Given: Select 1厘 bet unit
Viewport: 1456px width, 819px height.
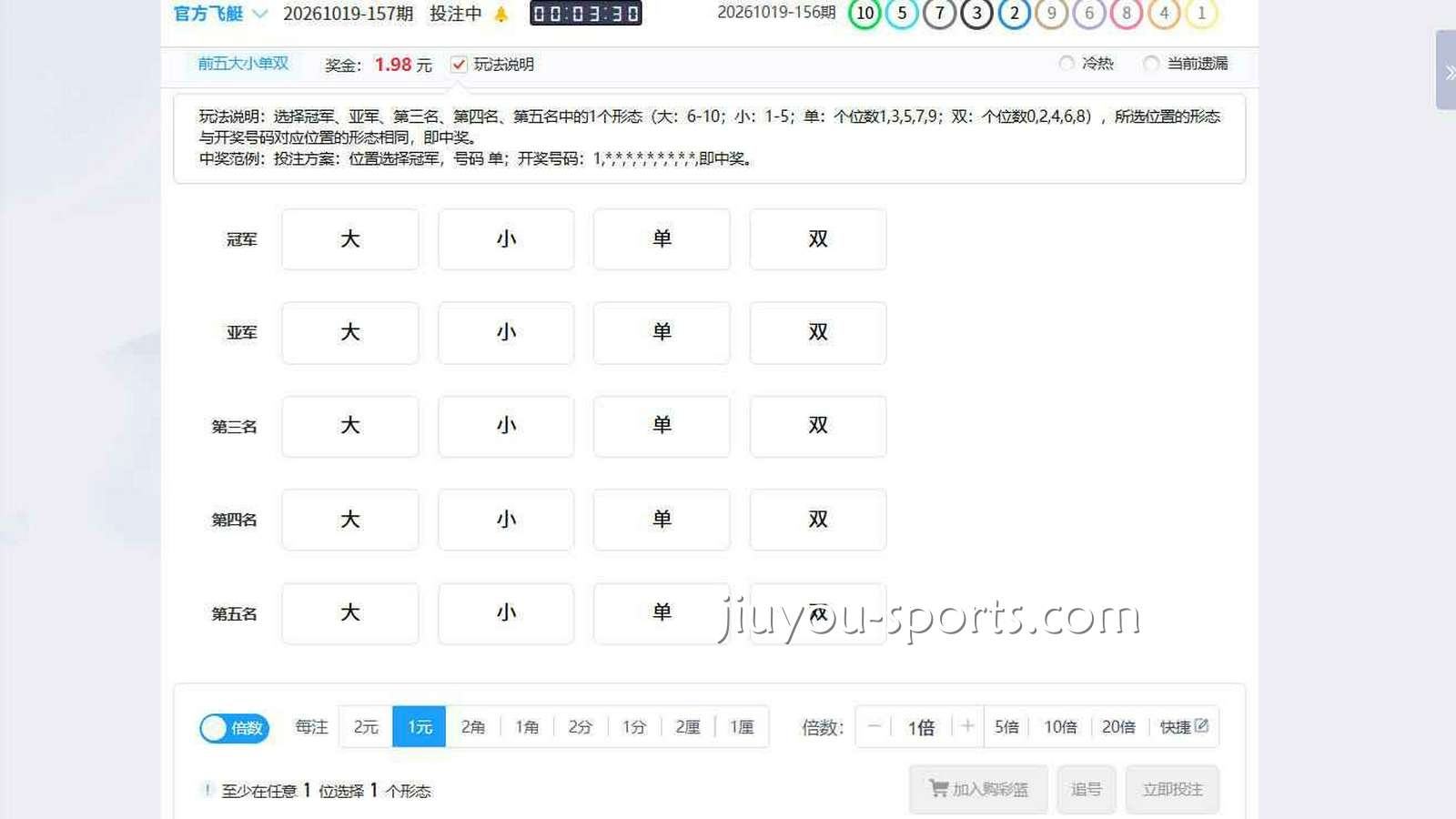Looking at the screenshot, I should pos(742,727).
